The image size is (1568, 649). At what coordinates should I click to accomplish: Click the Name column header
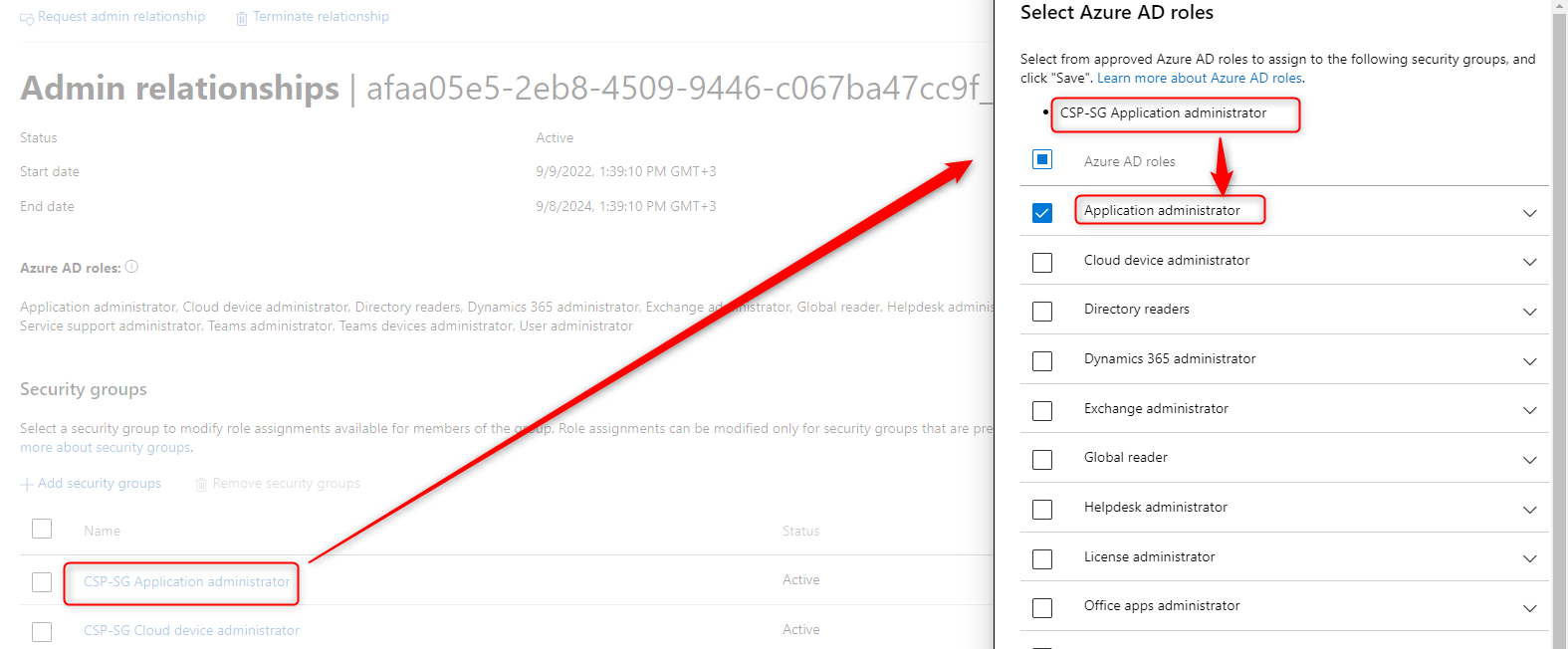click(x=102, y=531)
